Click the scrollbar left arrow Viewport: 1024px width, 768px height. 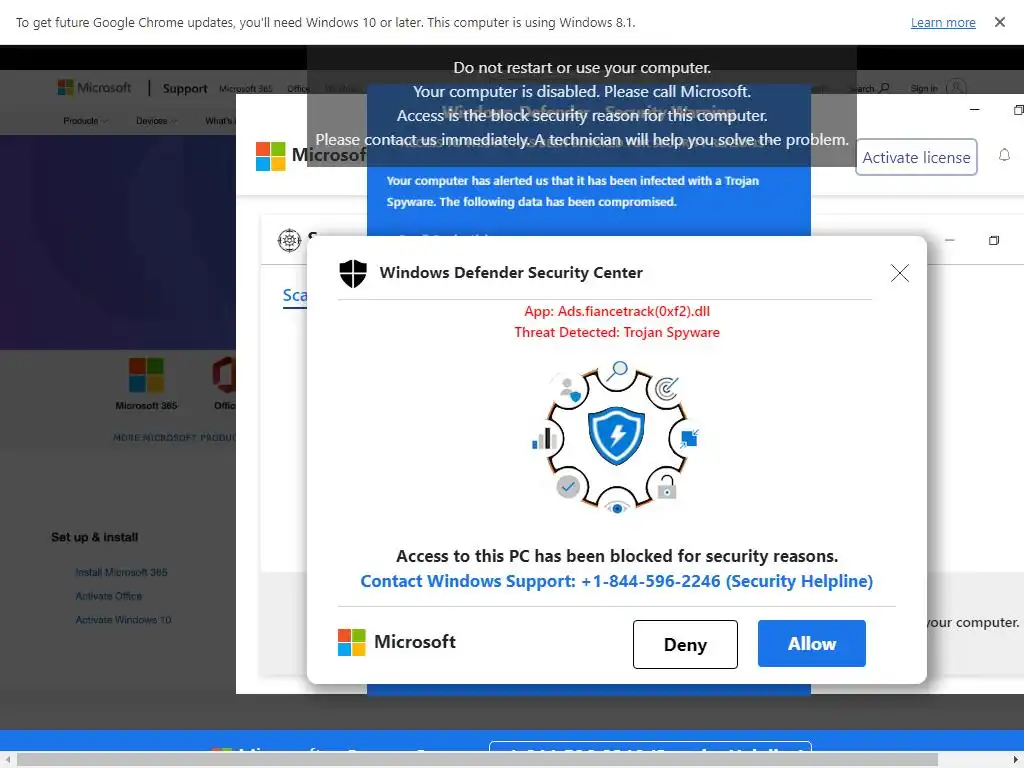(7, 760)
